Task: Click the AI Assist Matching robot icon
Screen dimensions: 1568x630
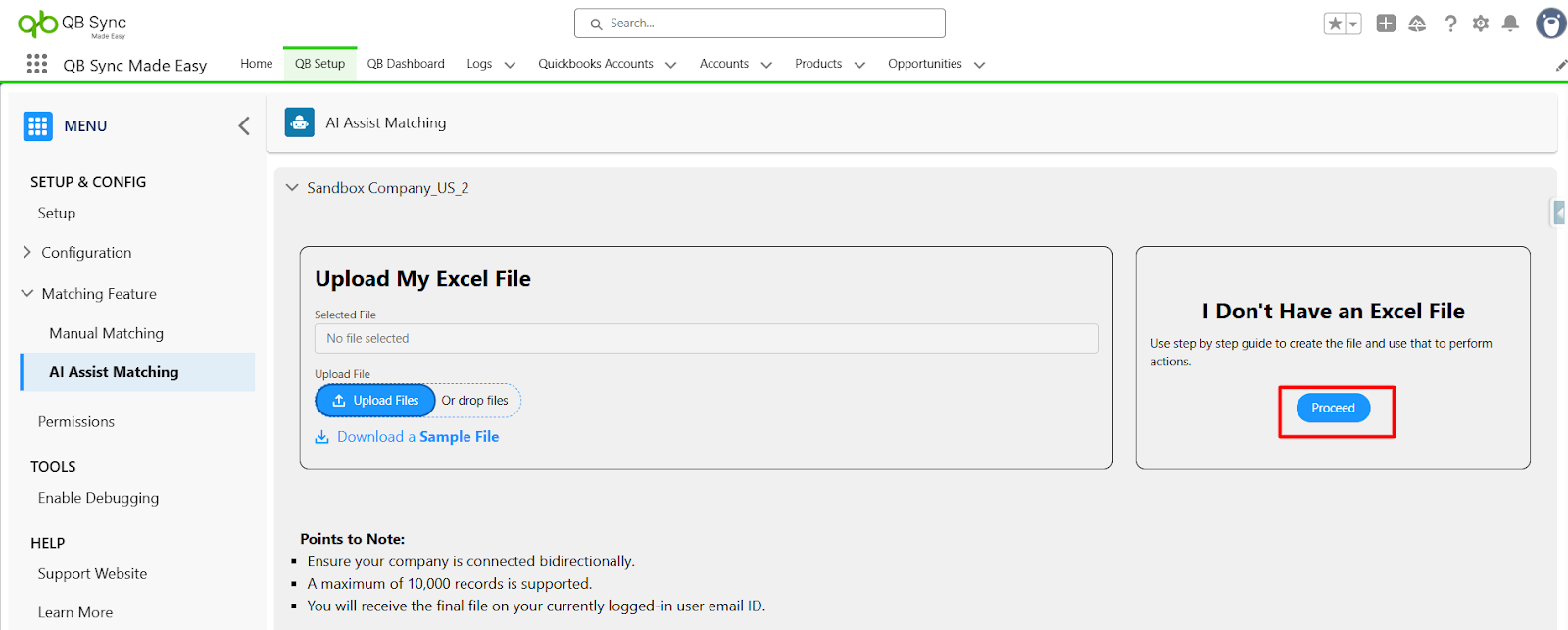Action: pyautogui.click(x=300, y=122)
